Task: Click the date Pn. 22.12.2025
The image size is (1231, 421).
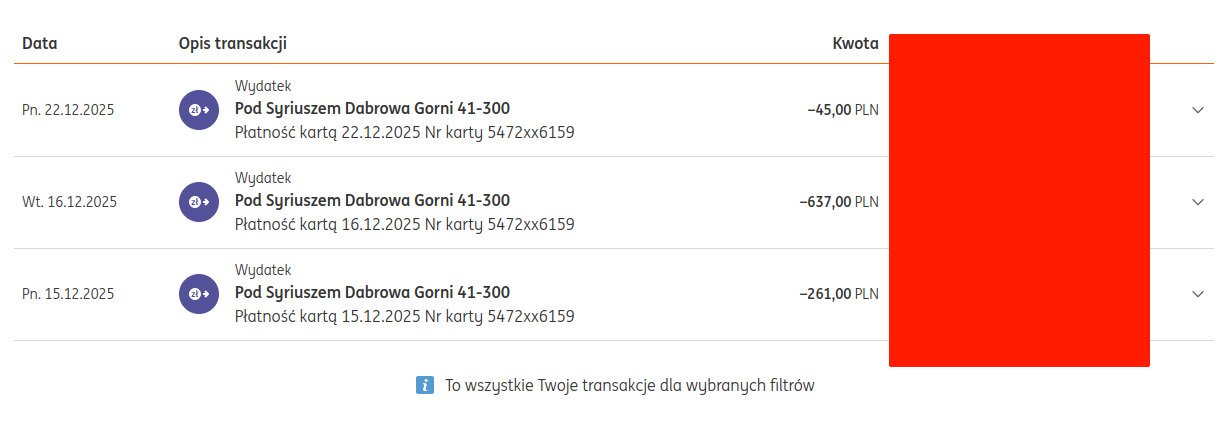Action: [x=68, y=110]
